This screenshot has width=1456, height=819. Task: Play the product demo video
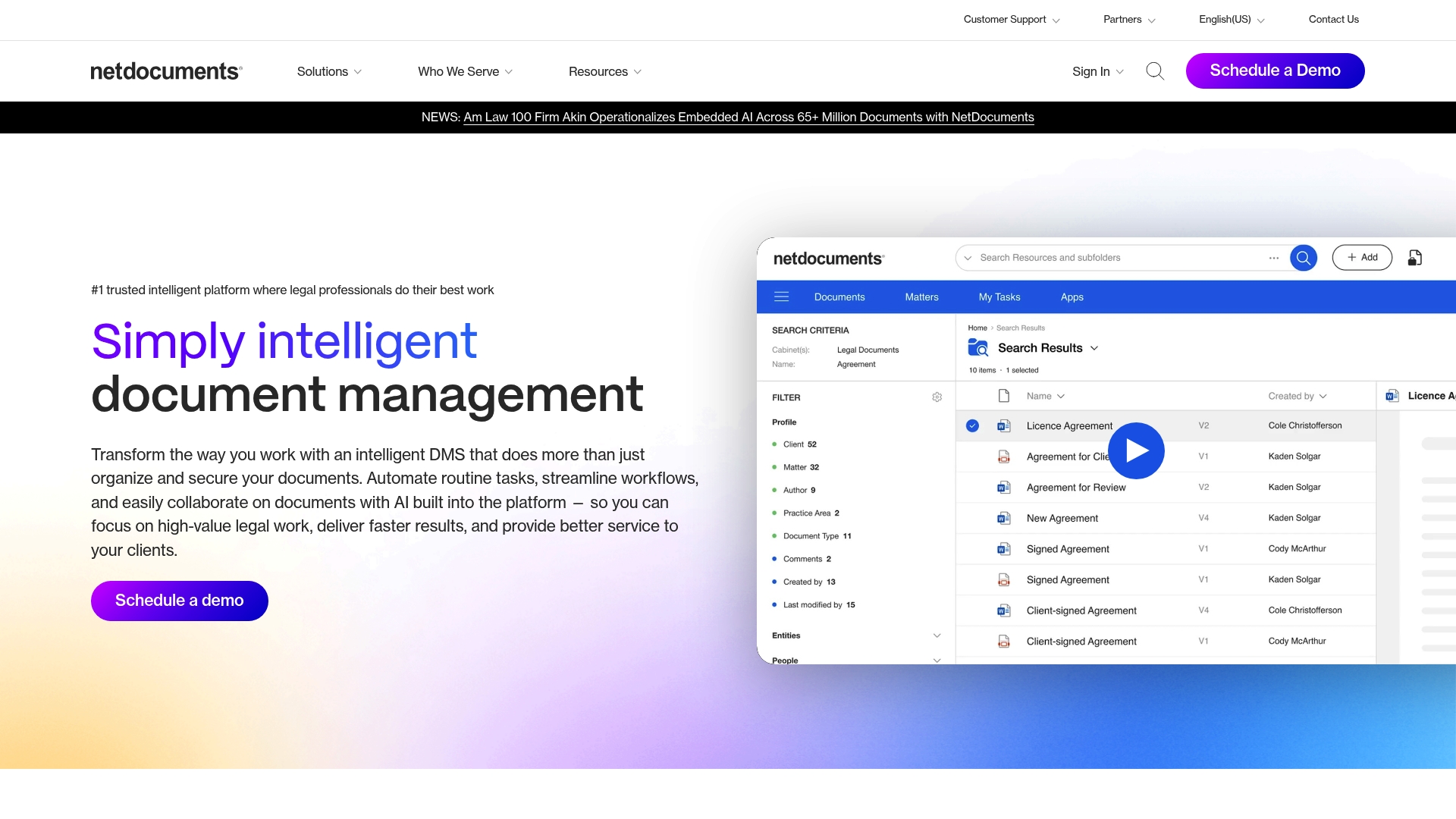[1136, 450]
